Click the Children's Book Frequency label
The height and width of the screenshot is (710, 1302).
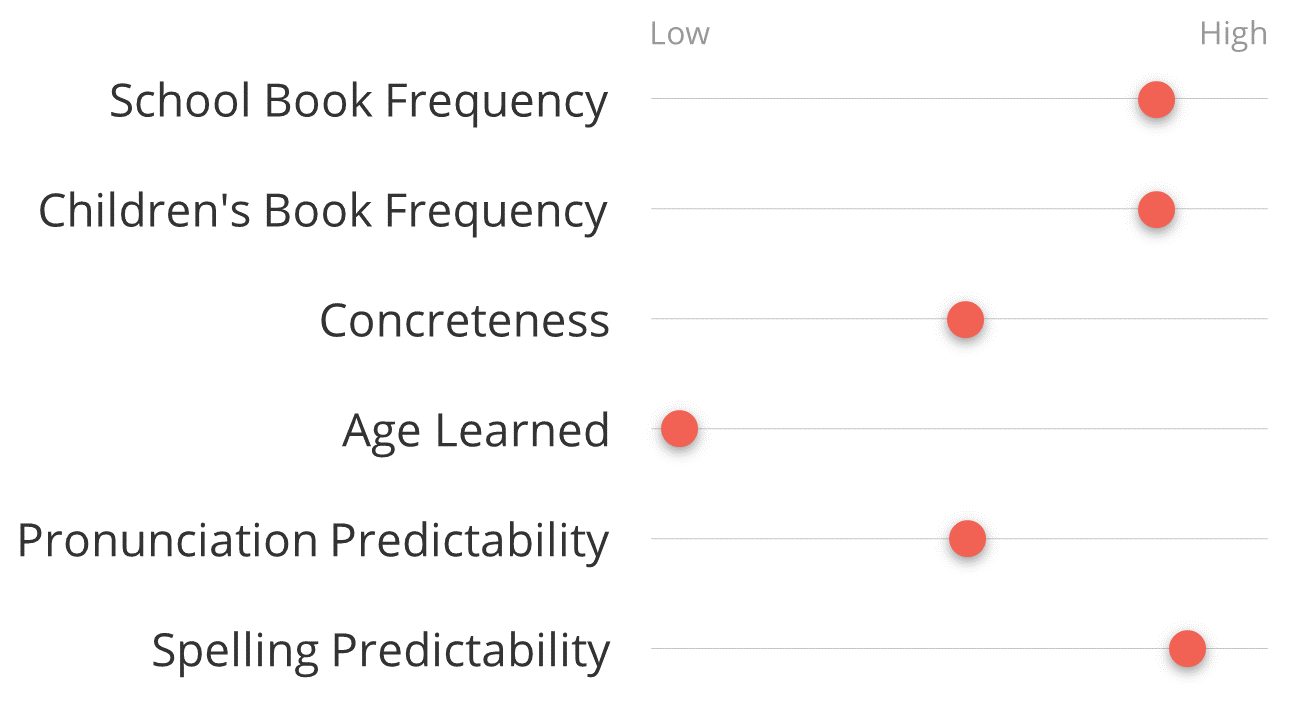pyautogui.click(x=323, y=212)
